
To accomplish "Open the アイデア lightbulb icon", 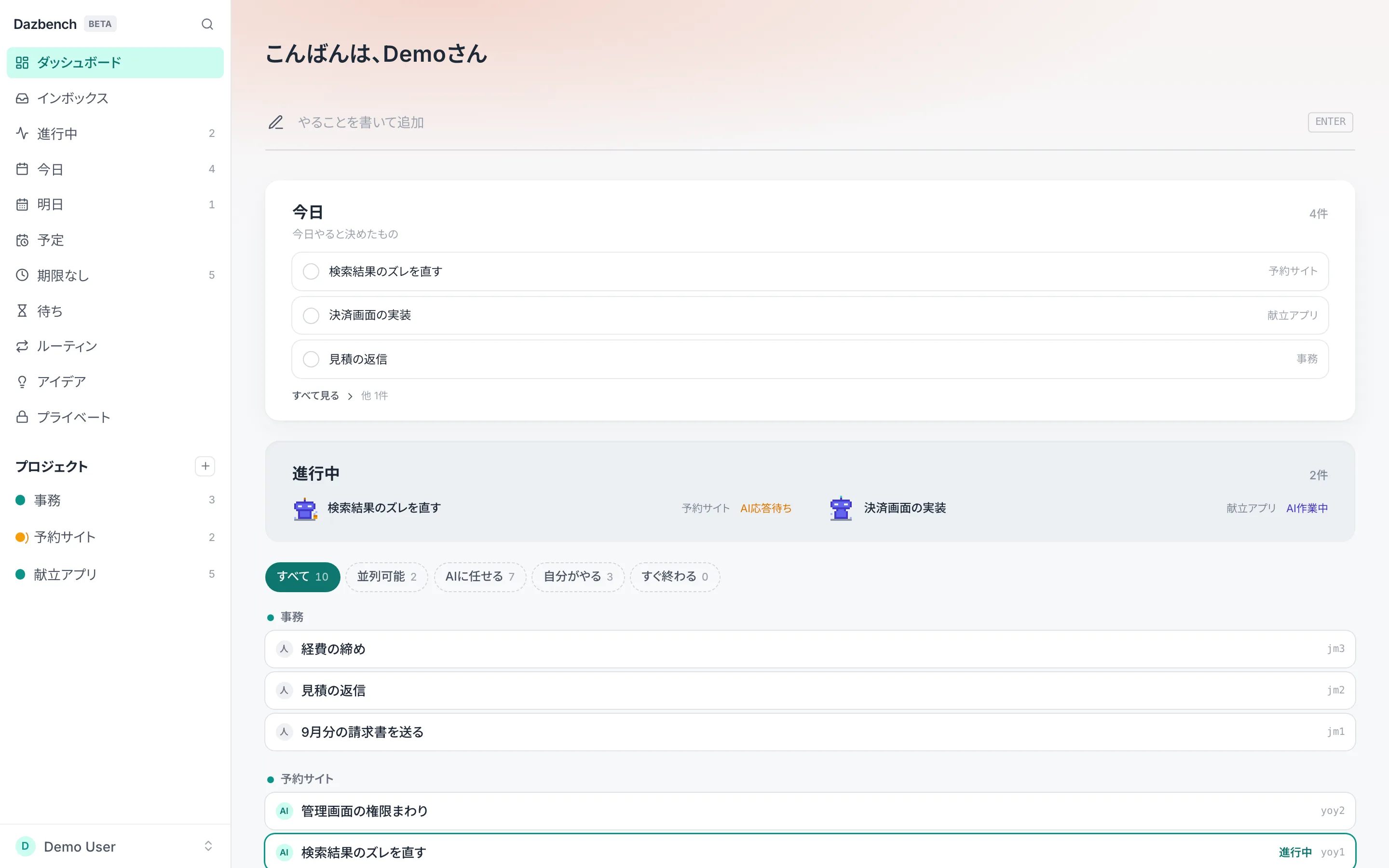I will [x=22, y=382].
